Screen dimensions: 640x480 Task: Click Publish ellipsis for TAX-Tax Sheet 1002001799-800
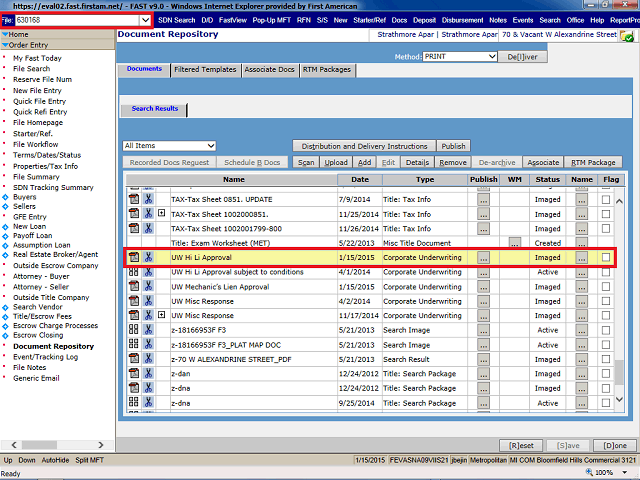pos(483,229)
